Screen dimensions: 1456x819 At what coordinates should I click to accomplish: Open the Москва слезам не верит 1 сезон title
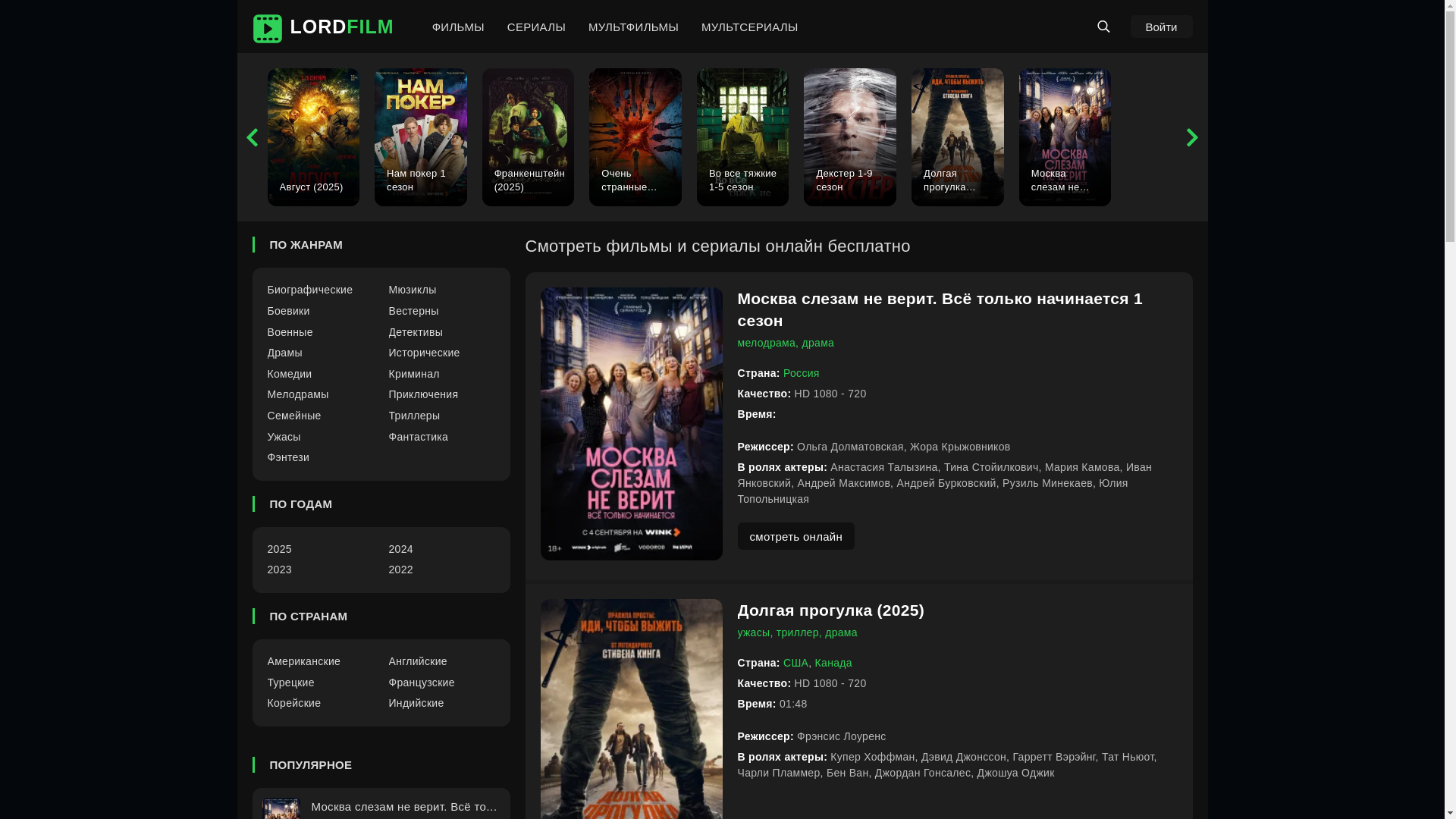tap(940, 309)
